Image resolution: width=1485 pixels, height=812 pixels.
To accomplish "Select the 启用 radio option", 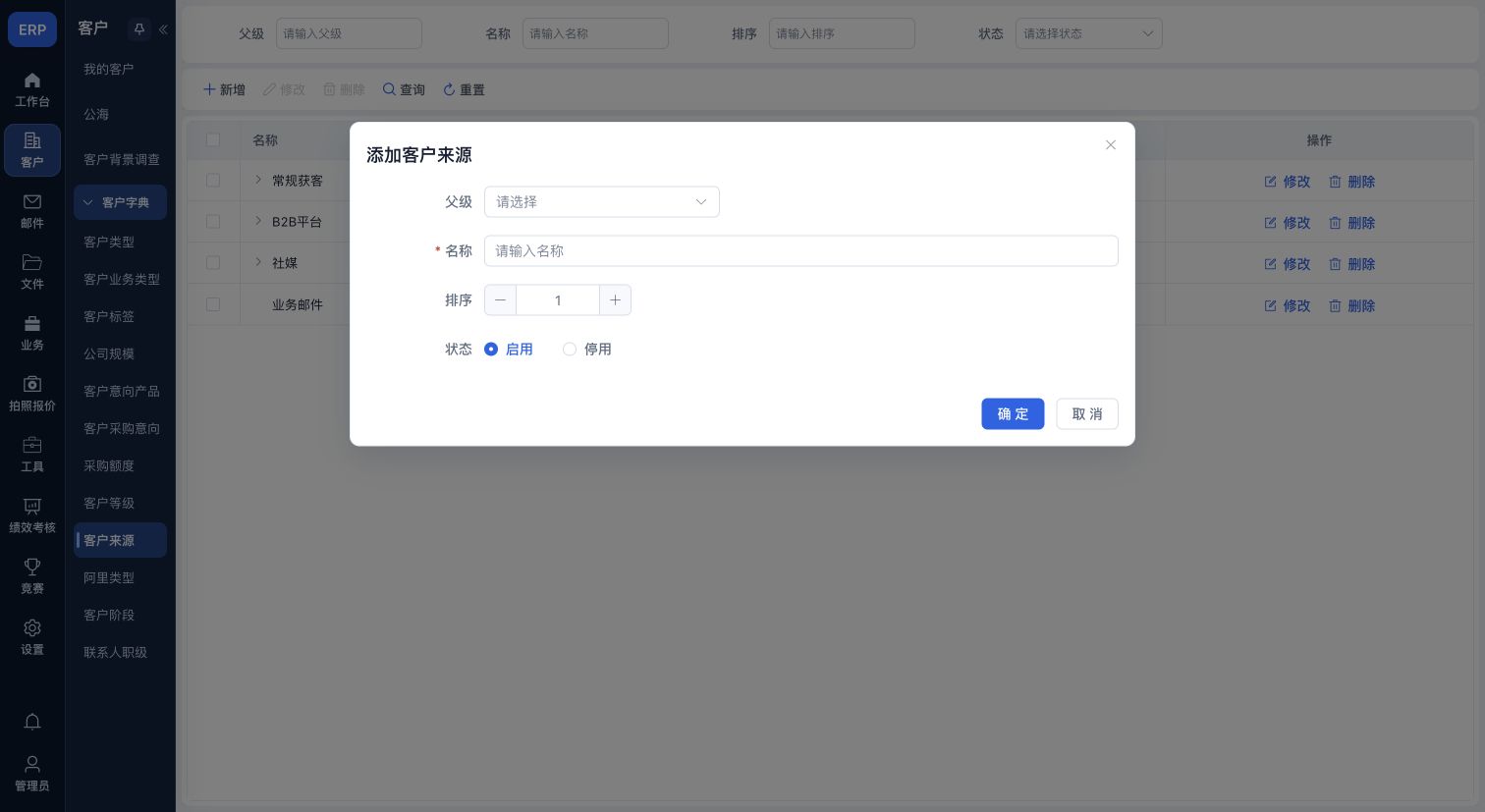I will pyautogui.click(x=509, y=349).
